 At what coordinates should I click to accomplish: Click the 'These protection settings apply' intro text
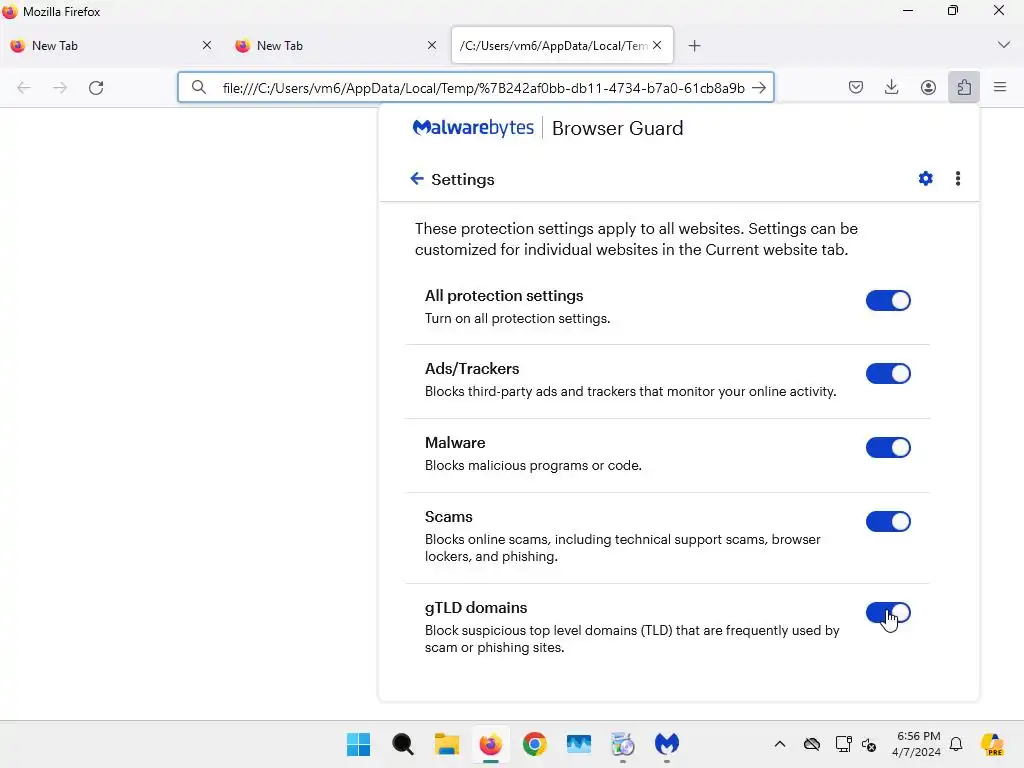[x=636, y=239]
